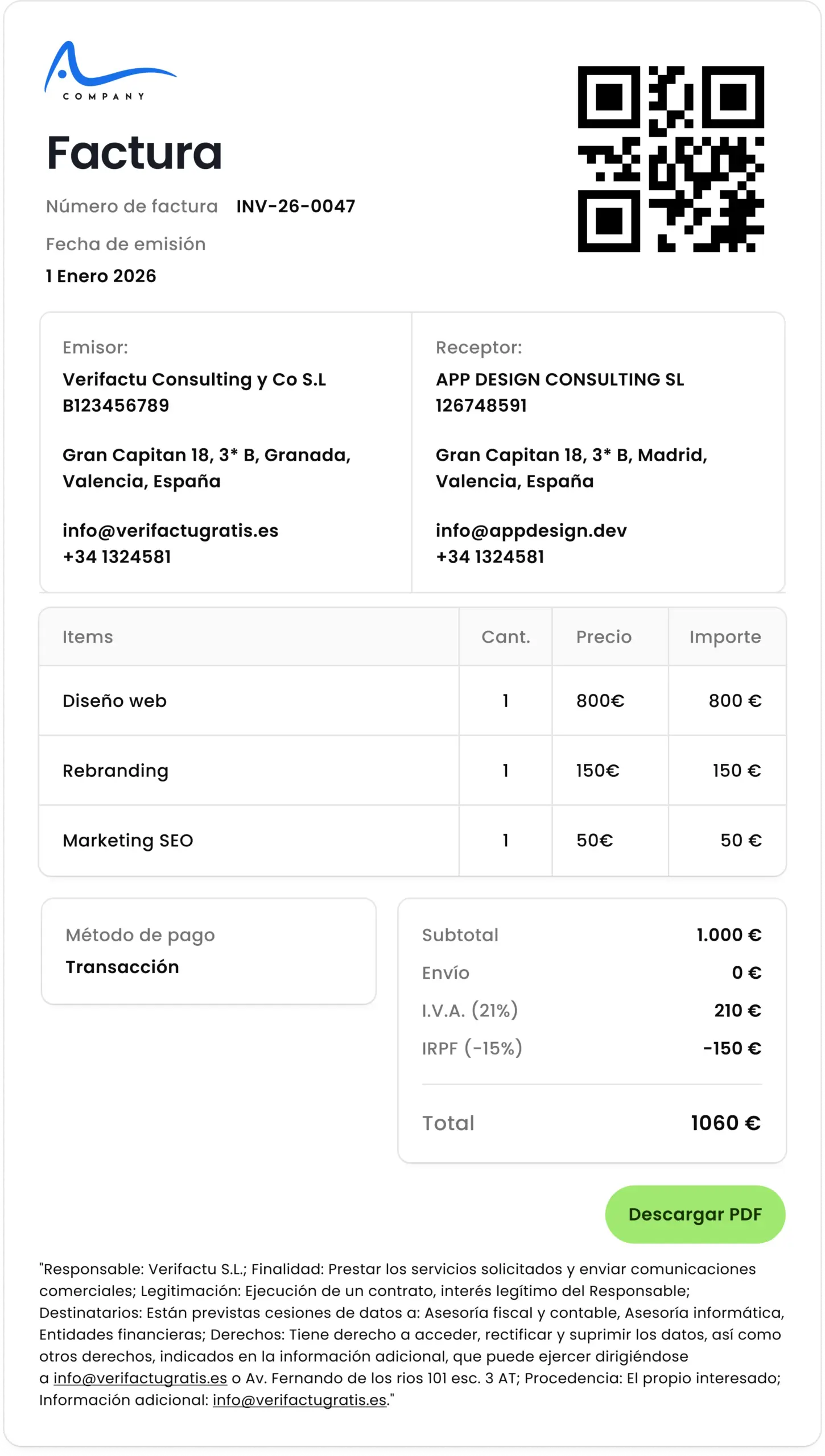Click the Emisor name Verifactu Consulting y Co S.L
This screenshot has height=1456, width=825.
click(x=194, y=379)
